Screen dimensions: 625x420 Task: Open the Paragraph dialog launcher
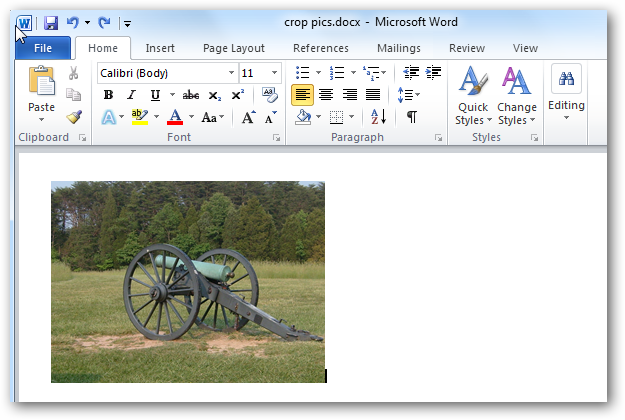tap(438, 138)
